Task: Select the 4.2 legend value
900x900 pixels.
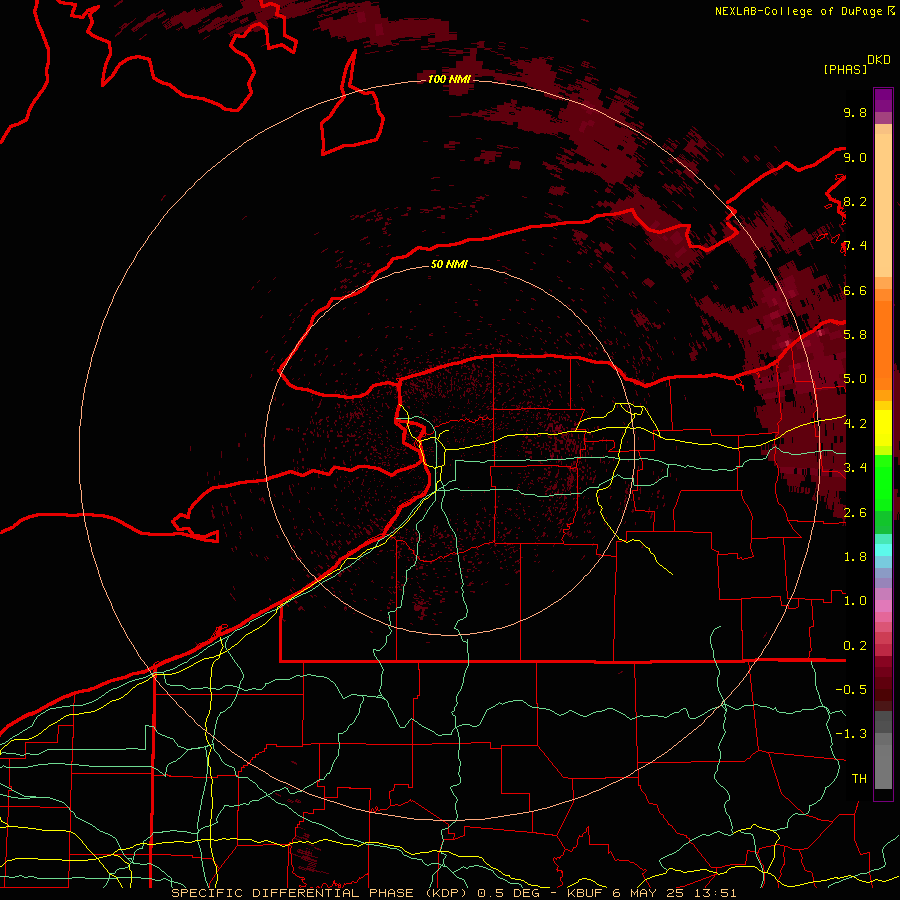Action: tap(855, 424)
